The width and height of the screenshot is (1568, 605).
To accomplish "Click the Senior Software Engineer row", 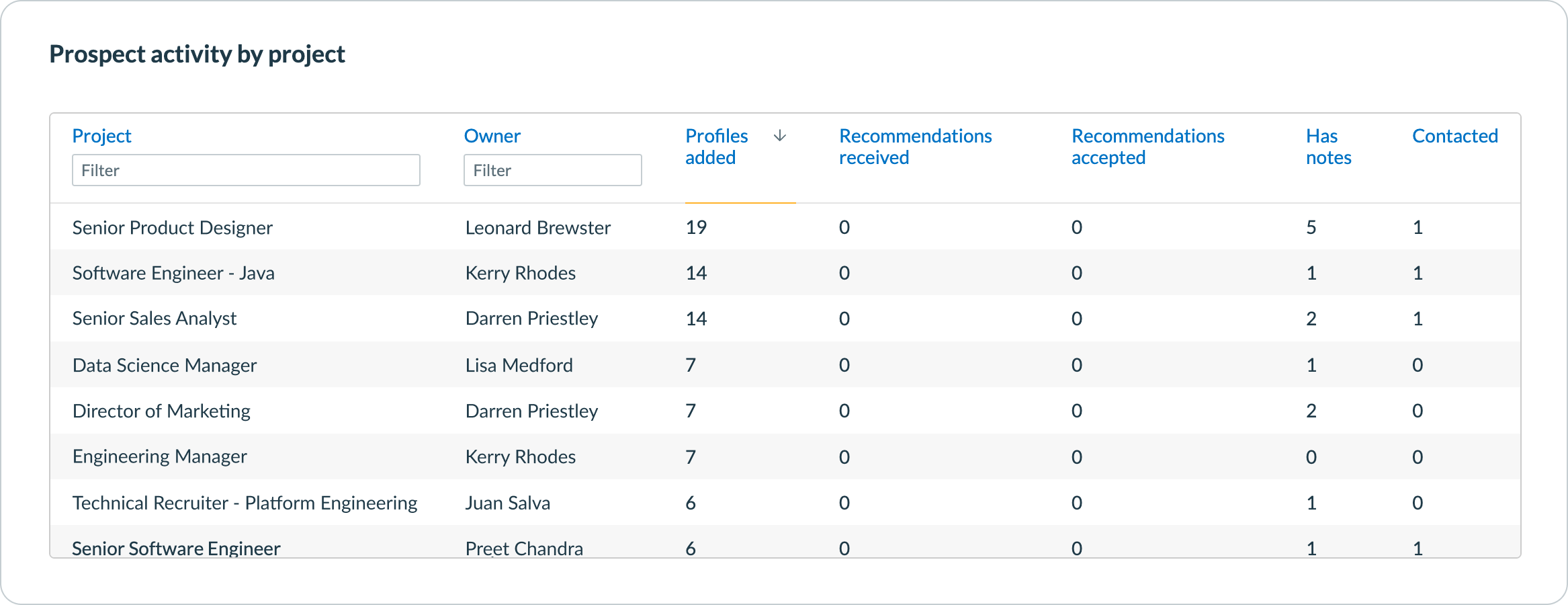I will click(176, 548).
